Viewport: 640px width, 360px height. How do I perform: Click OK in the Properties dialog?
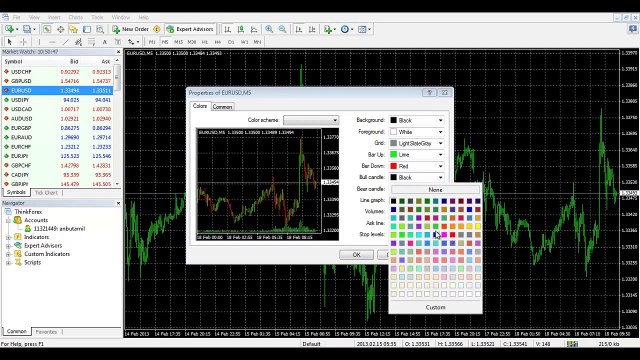tap(356, 254)
